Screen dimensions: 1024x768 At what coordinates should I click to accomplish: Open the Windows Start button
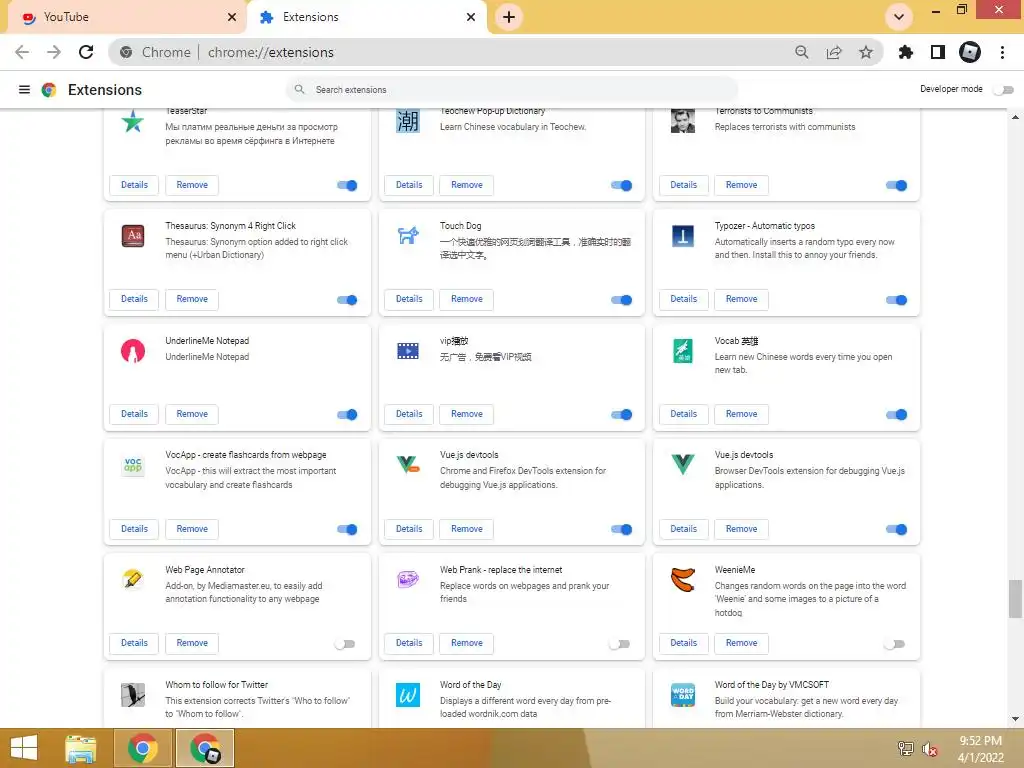24,748
